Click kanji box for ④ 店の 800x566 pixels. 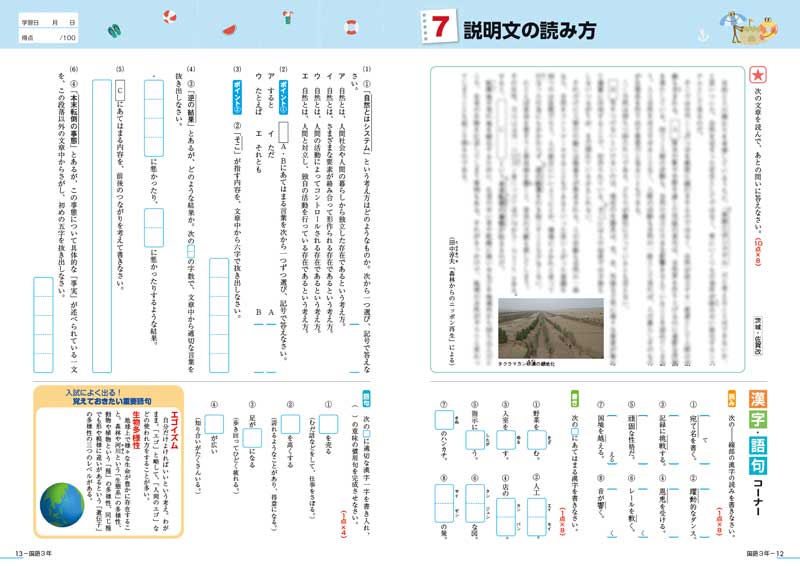tap(506, 517)
